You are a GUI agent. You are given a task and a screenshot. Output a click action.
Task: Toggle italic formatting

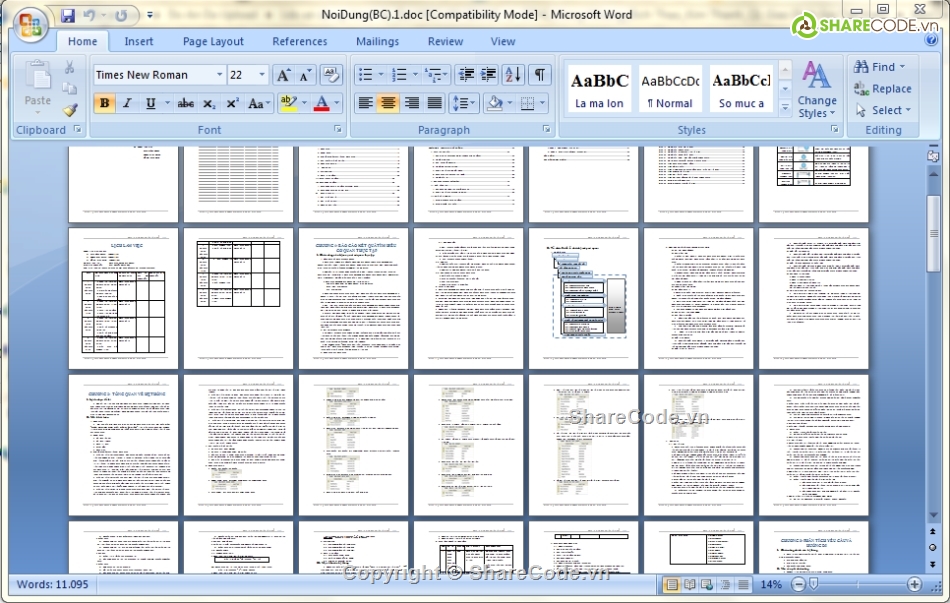pyautogui.click(x=127, y=104)
